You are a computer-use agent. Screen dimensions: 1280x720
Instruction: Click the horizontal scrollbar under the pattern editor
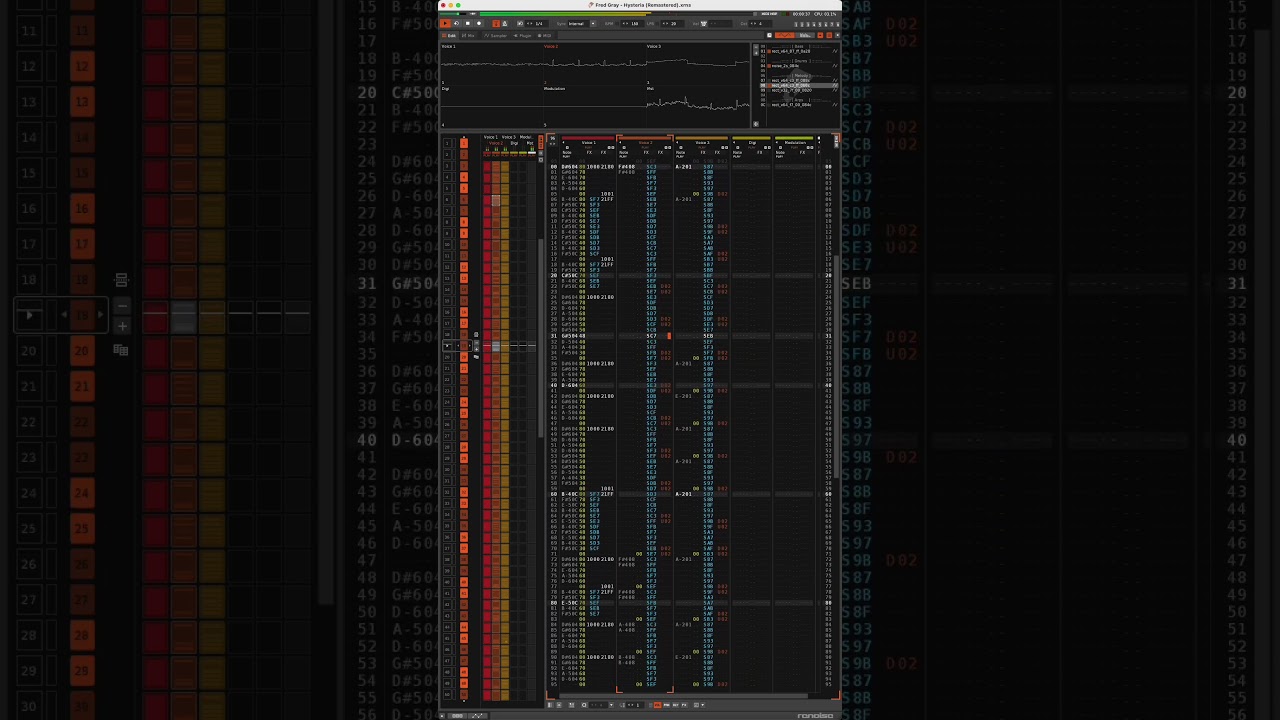683,695
